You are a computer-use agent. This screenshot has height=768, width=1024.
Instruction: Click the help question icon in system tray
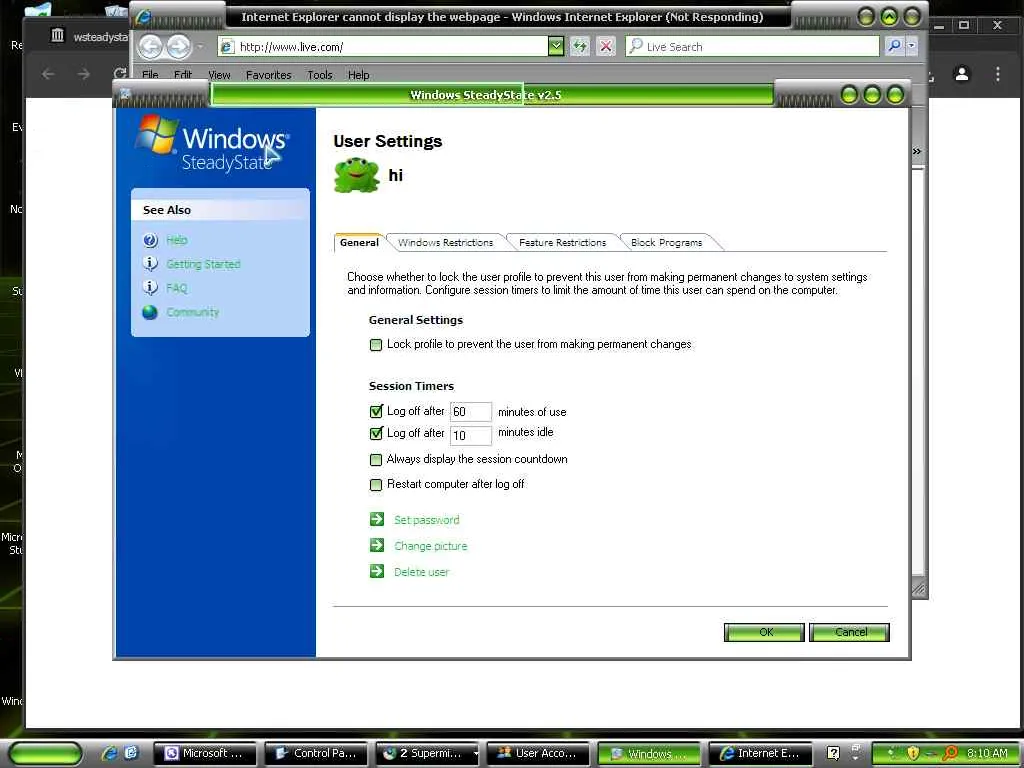click(x=833, y=753)
